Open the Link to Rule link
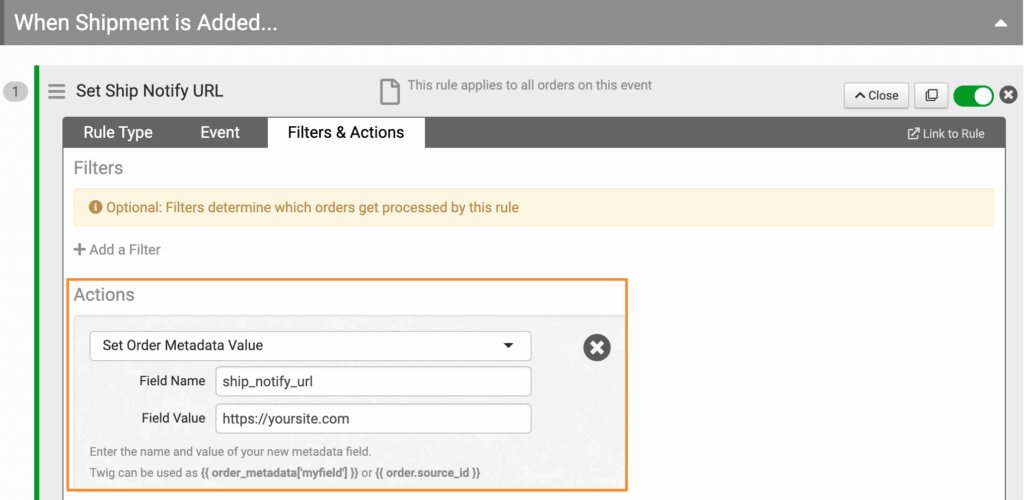Image resolution: width=1024 pixels, height=500 pixels. point(945,134)
